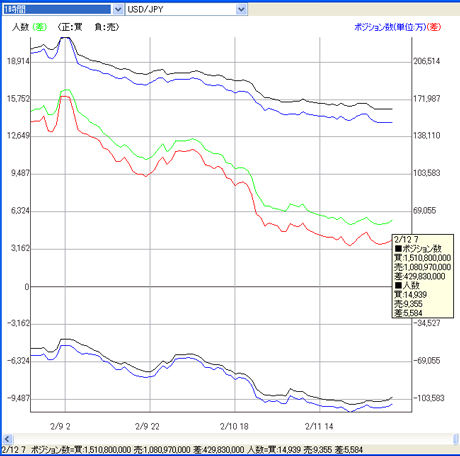Click the right axis value -34,527

pos(427,323)
